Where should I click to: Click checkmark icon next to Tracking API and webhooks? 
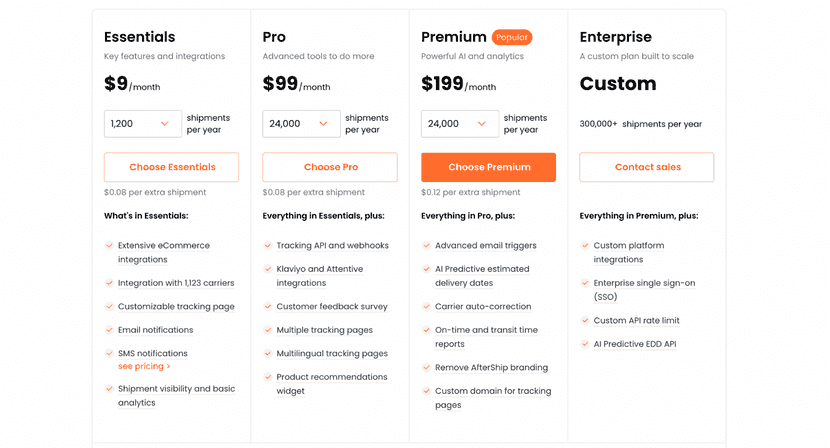[x=268, y=246]
